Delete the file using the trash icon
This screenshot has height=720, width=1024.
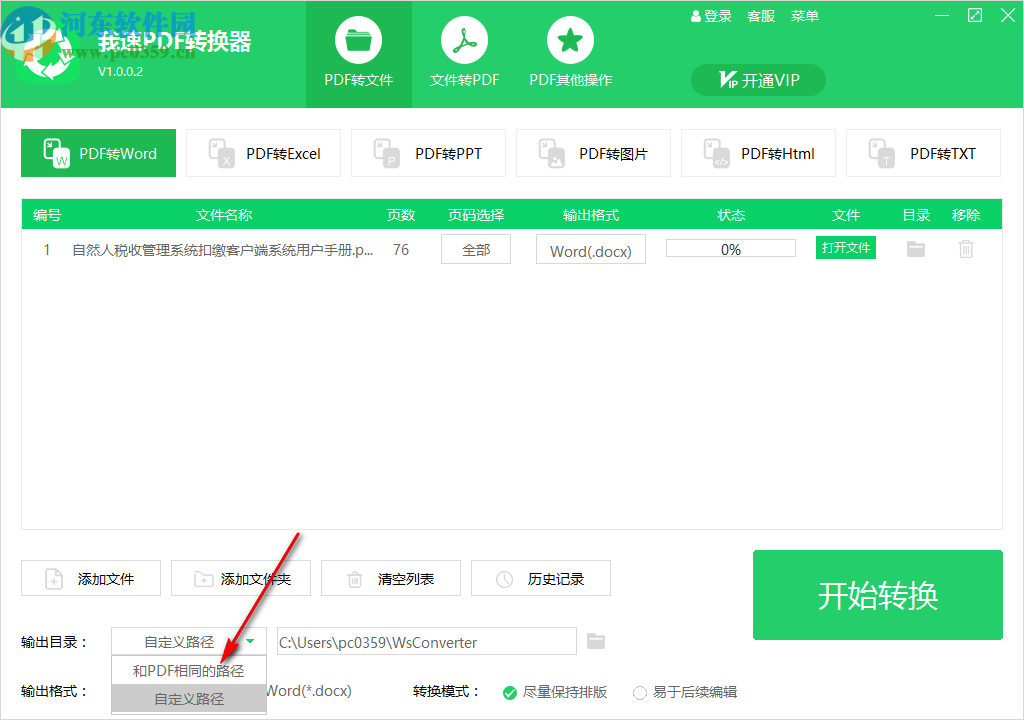966,248
